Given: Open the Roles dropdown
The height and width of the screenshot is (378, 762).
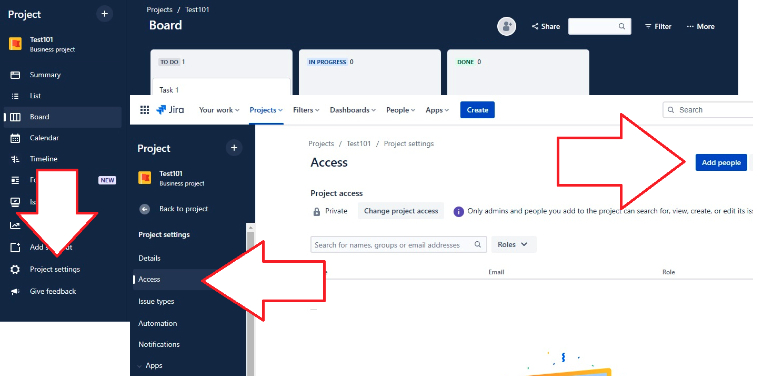Looking at the screenshot, I should click(x=514, y=245).
